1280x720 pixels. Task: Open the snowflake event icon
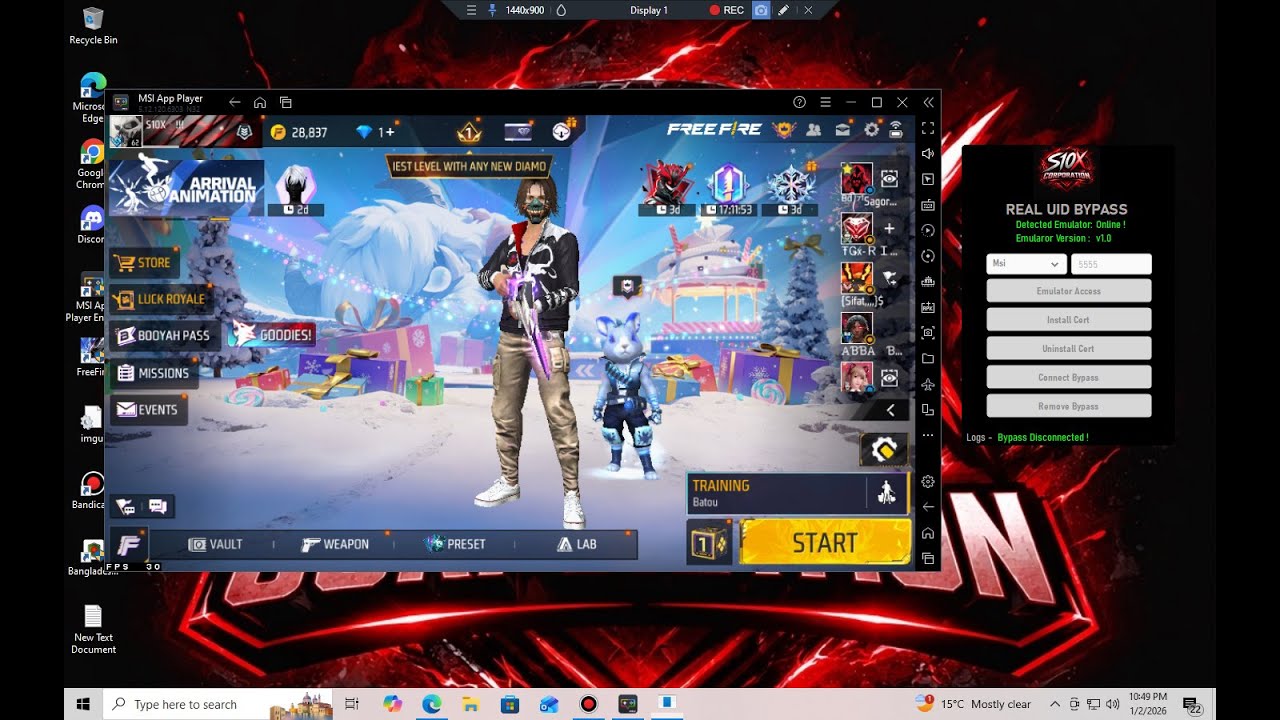tap(790, 188)
